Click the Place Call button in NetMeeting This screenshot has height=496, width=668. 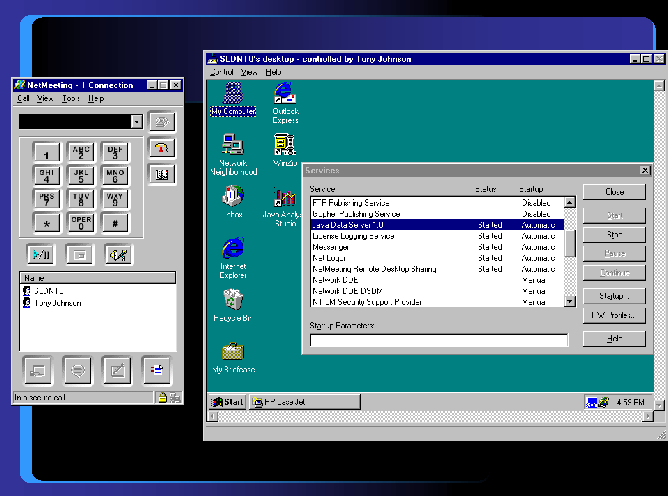pos(161,121)
